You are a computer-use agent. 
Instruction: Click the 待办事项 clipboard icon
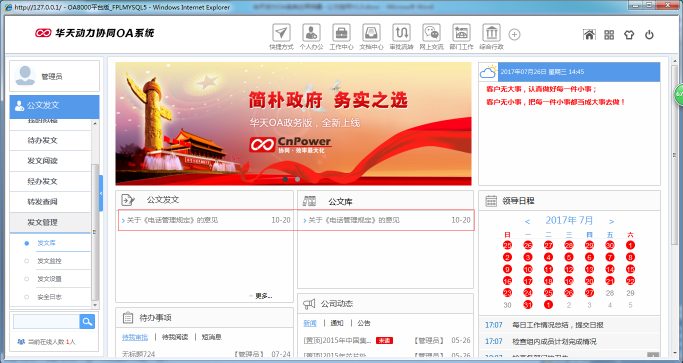pyautogui.click(x=128, y=318)
